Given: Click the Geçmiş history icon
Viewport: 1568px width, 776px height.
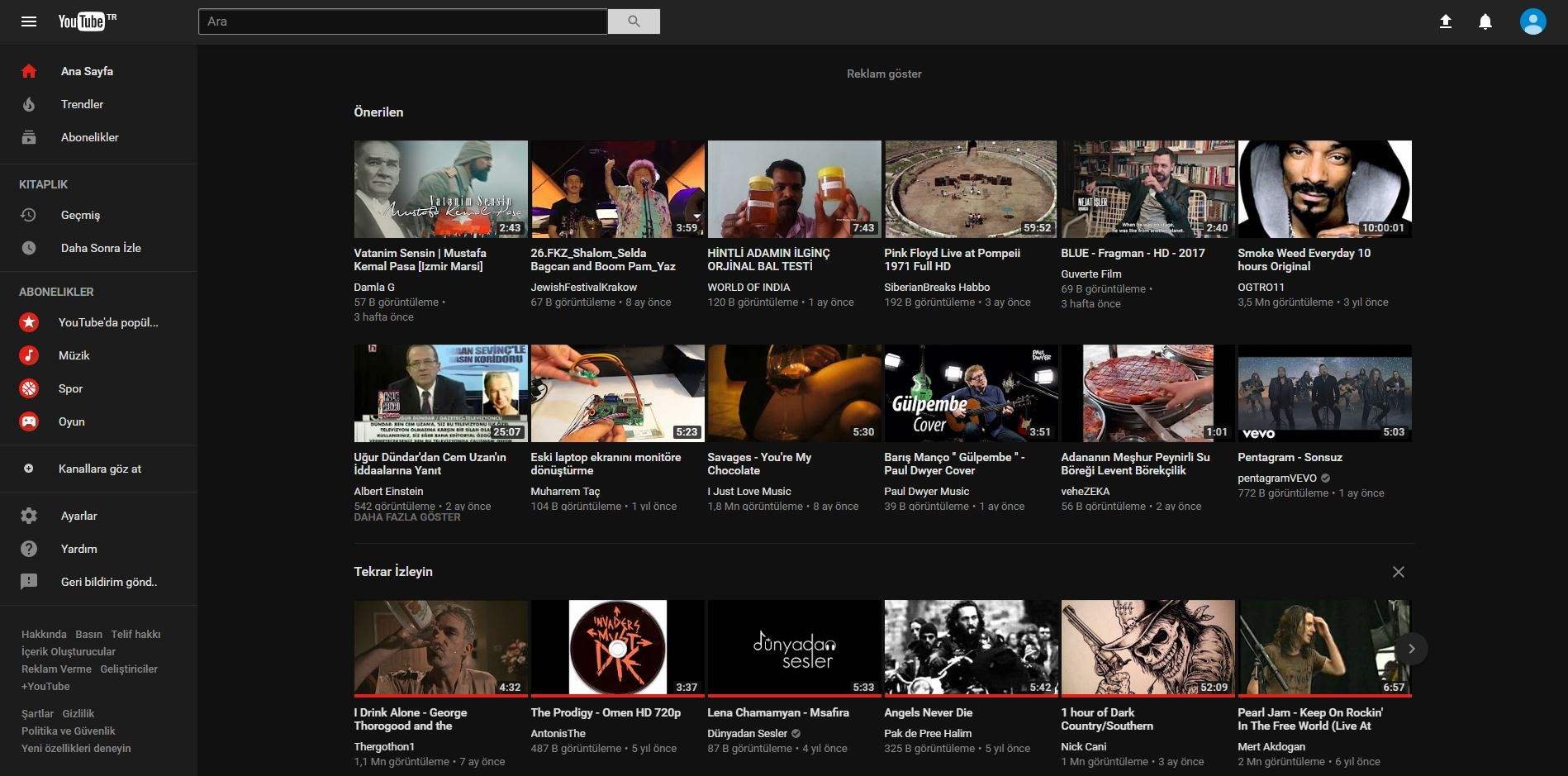Looking at the screenshot, I should pos(29,215).
